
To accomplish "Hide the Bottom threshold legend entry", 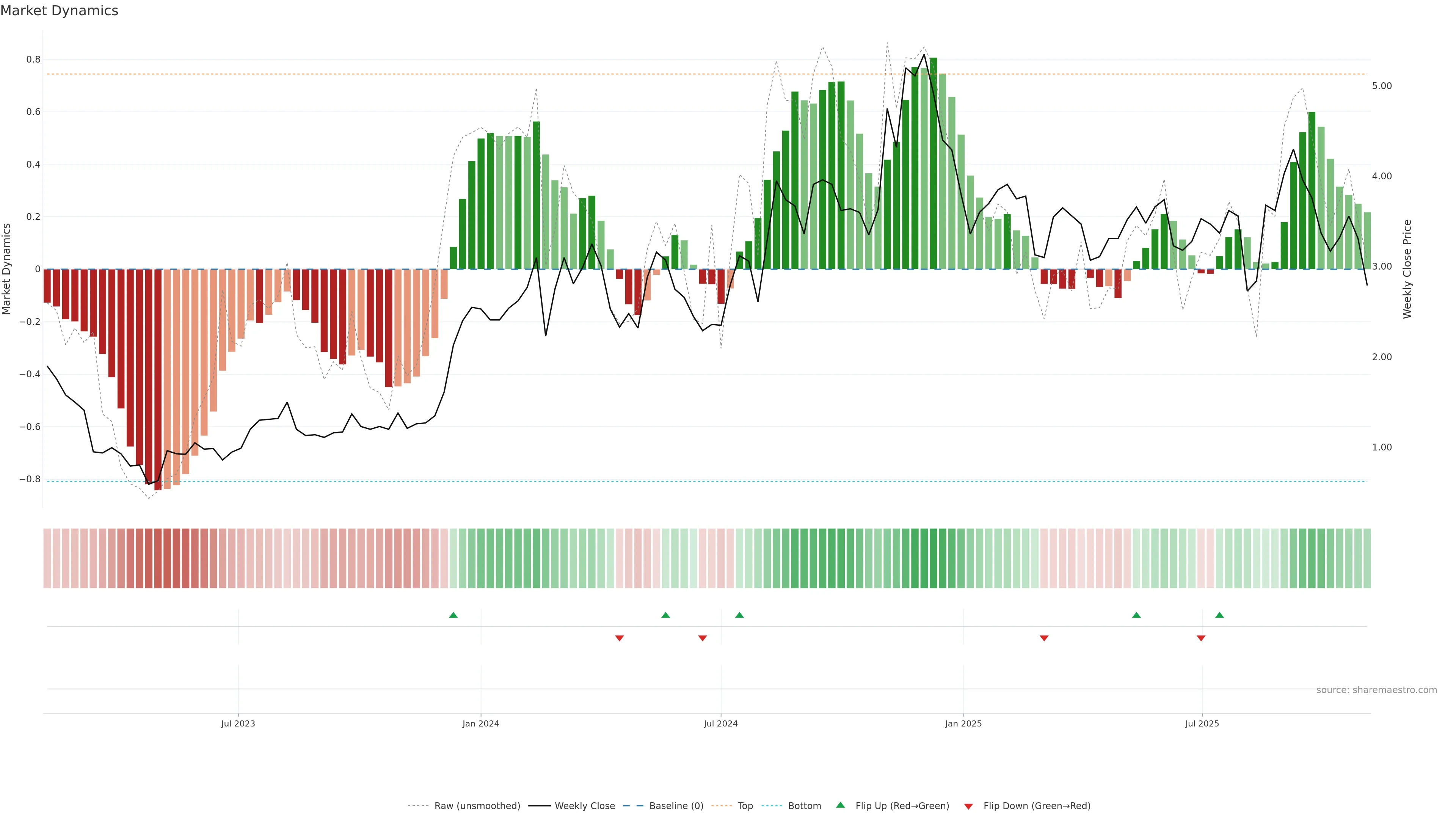I will tap(804, 806).
